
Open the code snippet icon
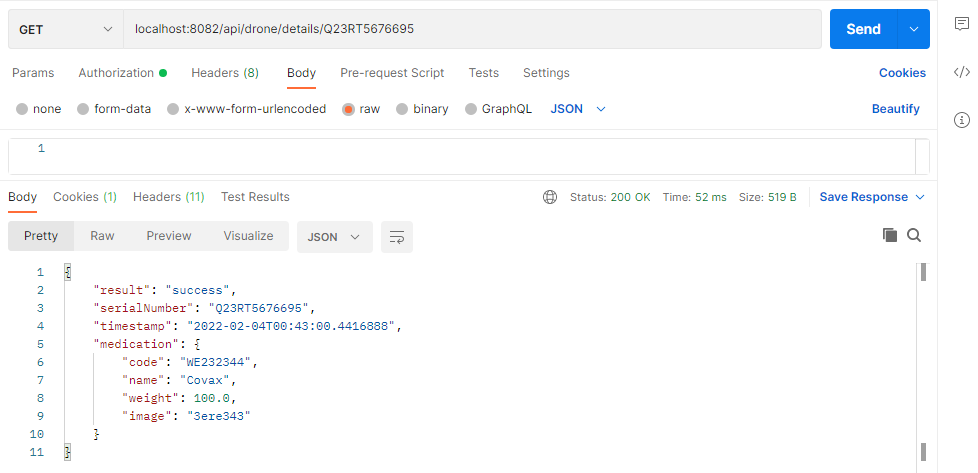961,72
